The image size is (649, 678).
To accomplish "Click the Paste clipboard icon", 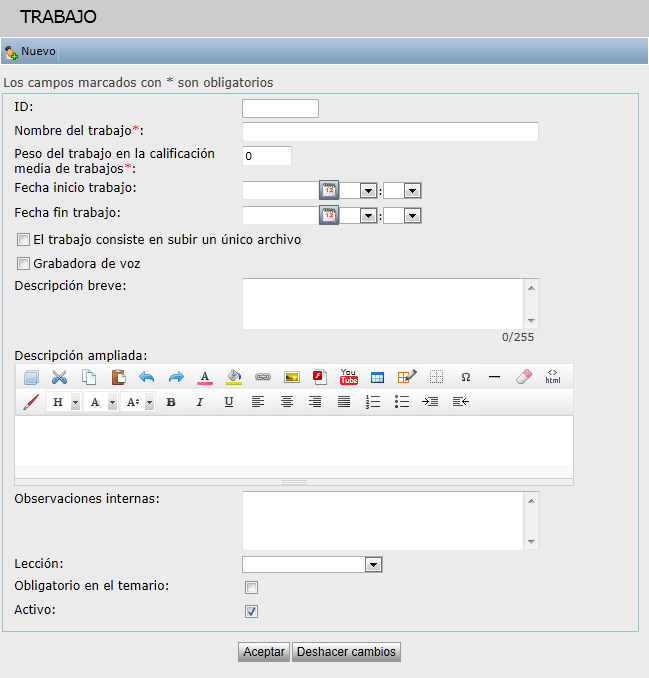I will click(118, 377).
